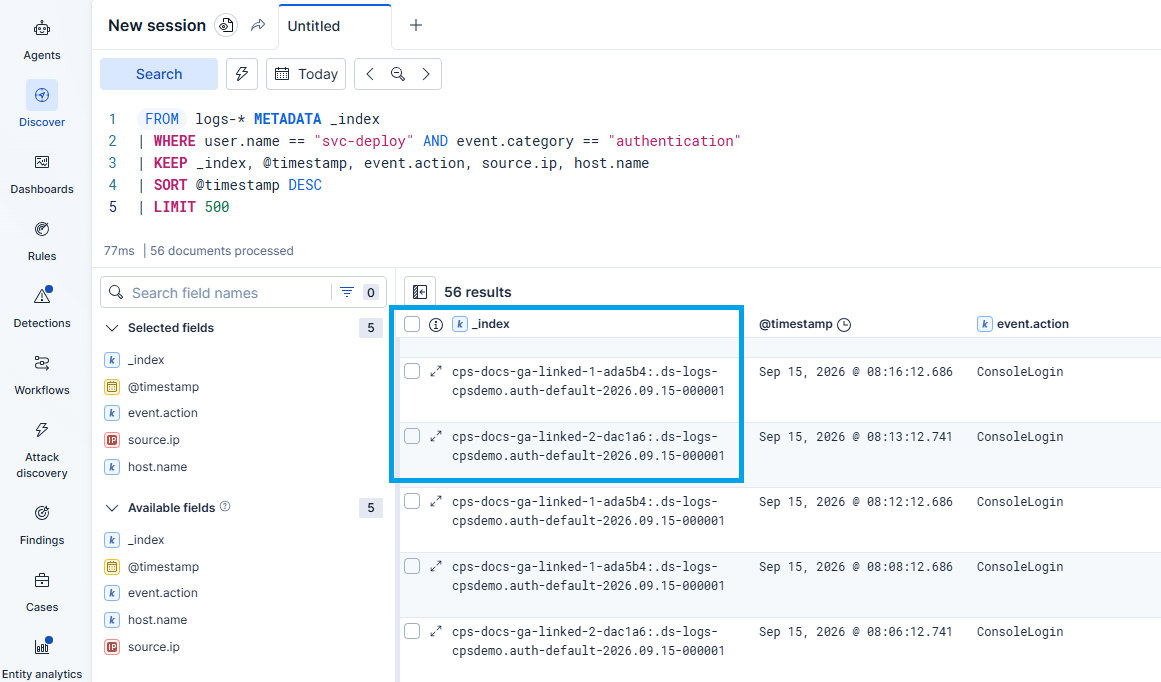Open Detections in the sidebar
The width and height of the screenshot is (1161, 682).
tap(41, 307)
